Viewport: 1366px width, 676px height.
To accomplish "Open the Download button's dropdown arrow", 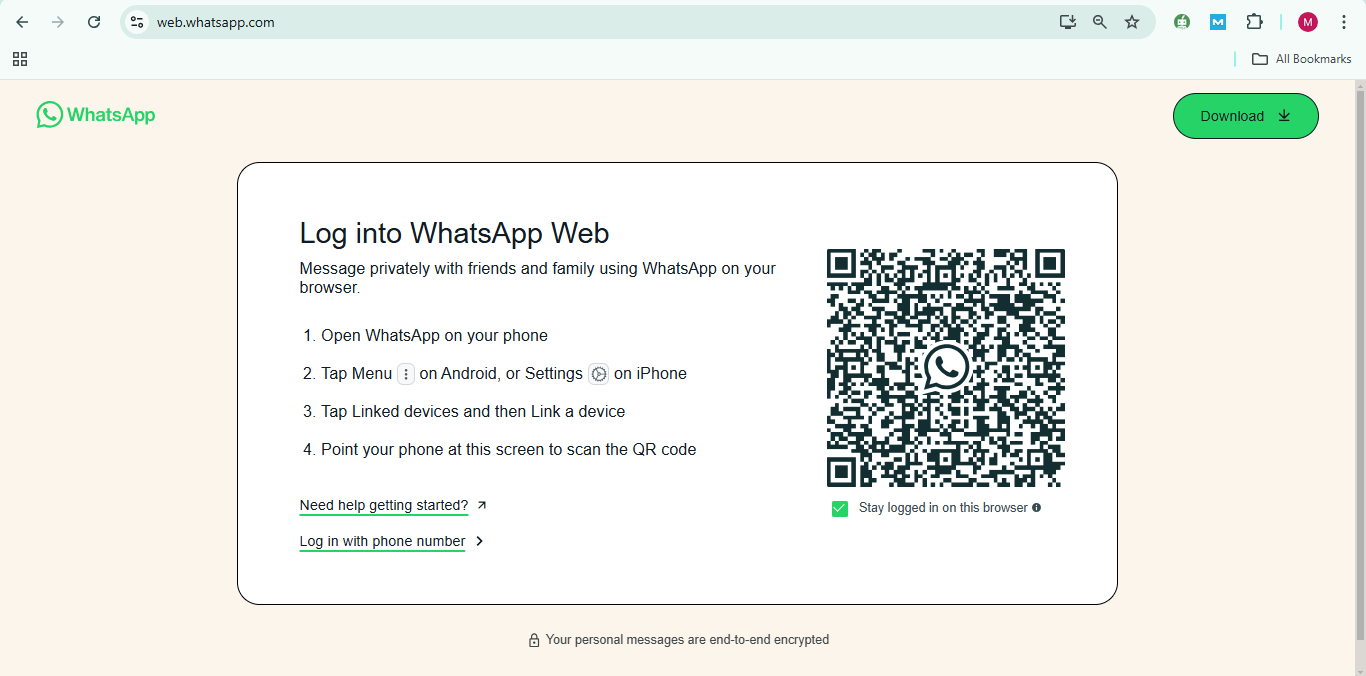I will [1283, 116].
